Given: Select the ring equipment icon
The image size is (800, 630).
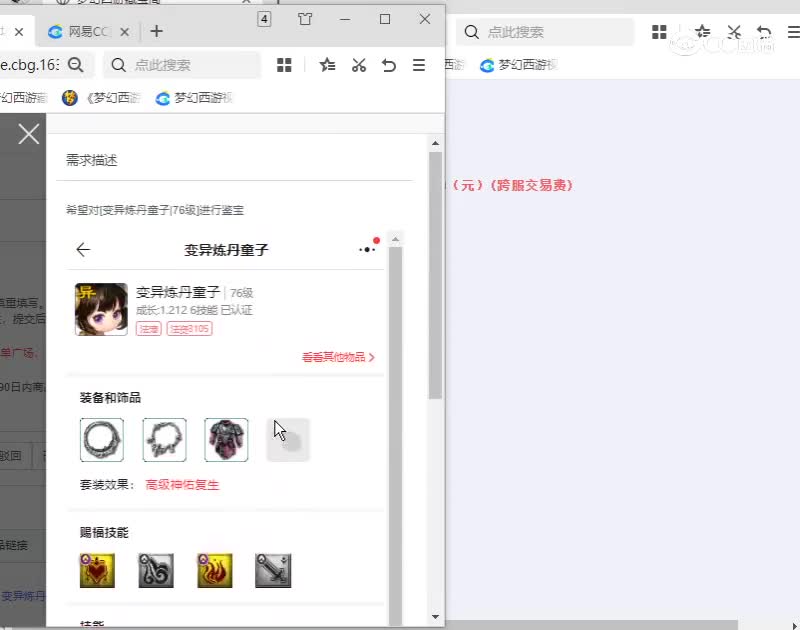Looking at the screenshot, I should (102, 440).
